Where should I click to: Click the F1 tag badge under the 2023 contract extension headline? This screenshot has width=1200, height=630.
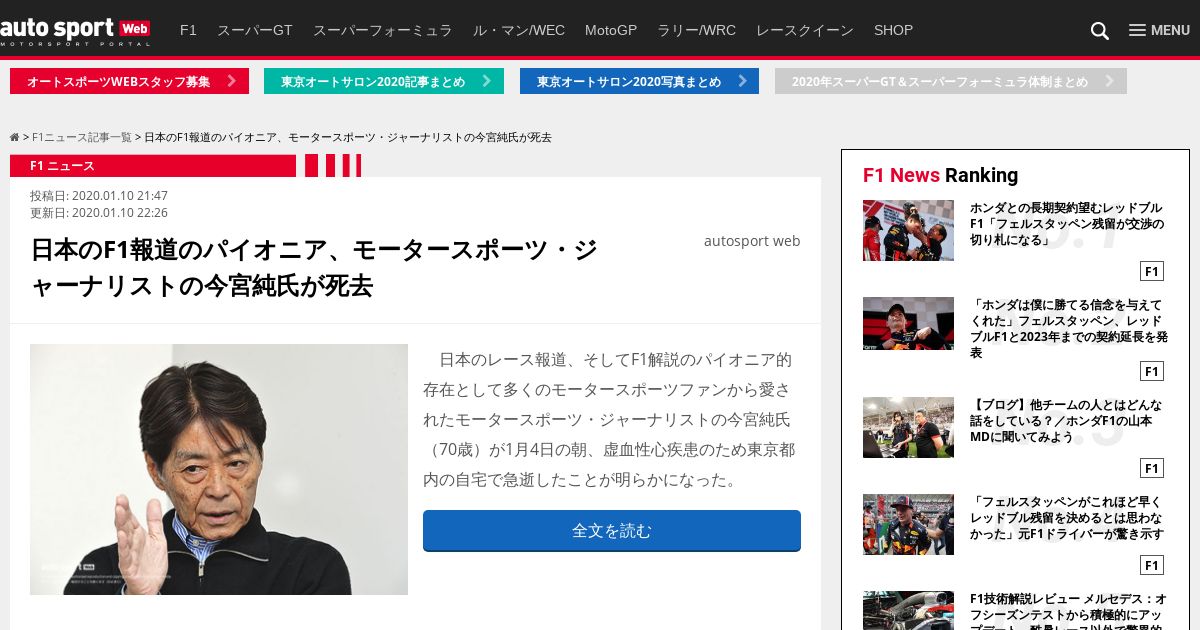tap(1152, 371)
